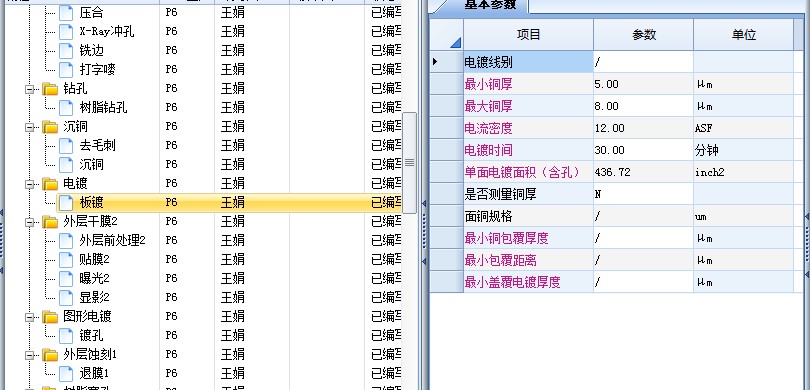
Task: Click the 项目 column header
Action: click(528, 35)
